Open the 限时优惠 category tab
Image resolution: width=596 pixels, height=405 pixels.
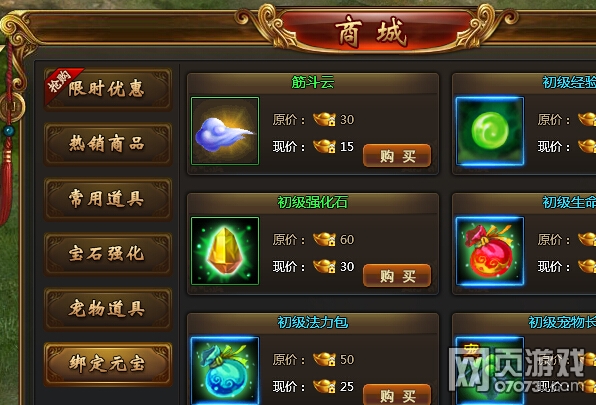[108, 89]
